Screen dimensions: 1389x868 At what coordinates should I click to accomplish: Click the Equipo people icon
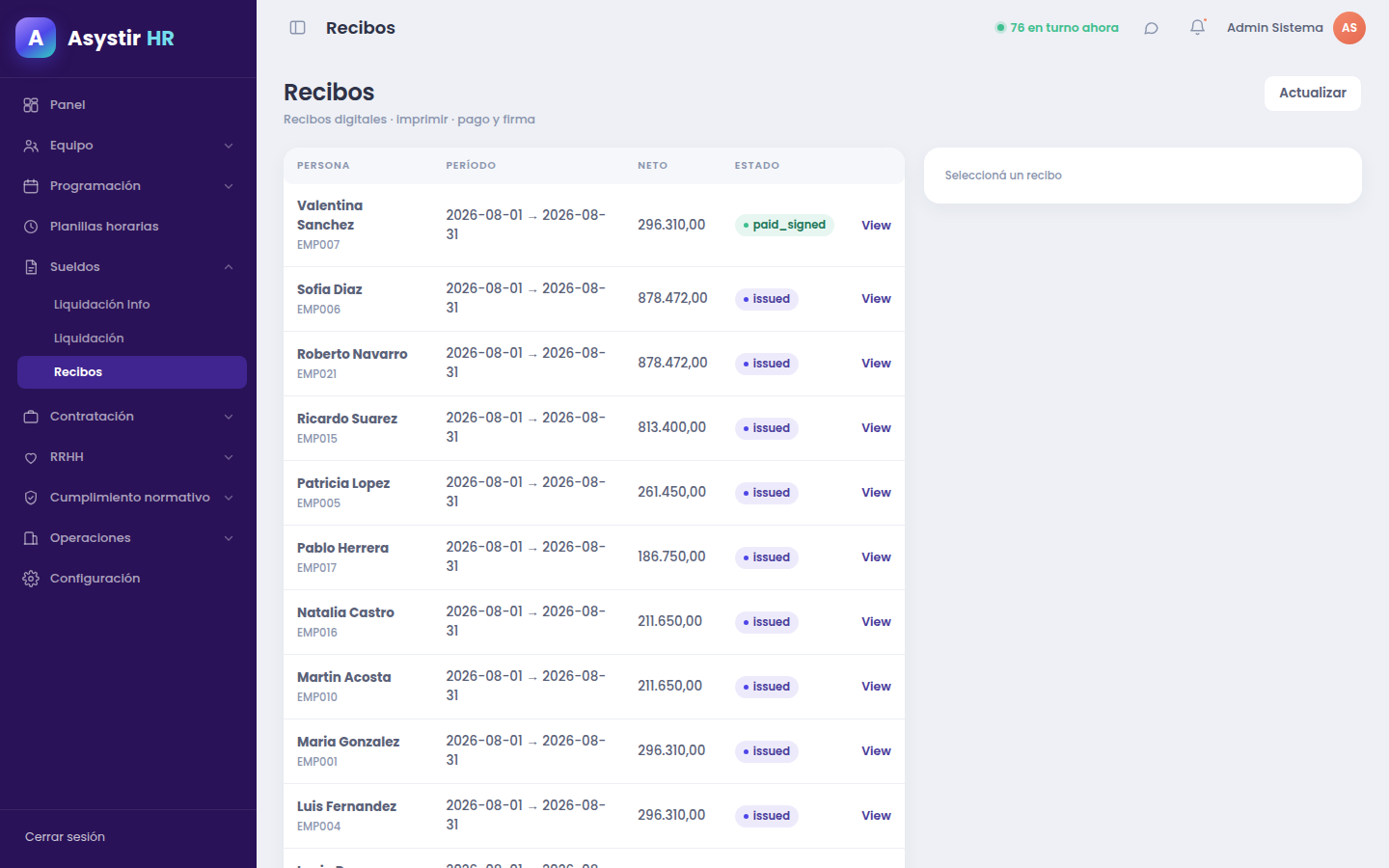tap(31, 146)
